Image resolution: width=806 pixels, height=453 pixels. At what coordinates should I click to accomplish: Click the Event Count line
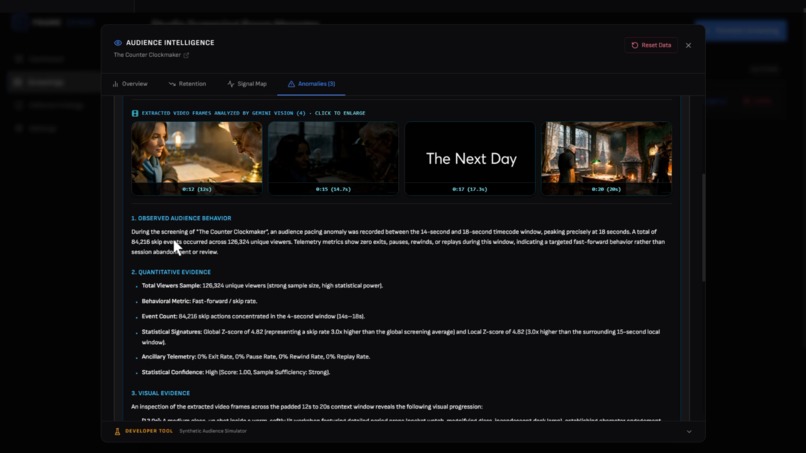[253, 316]
